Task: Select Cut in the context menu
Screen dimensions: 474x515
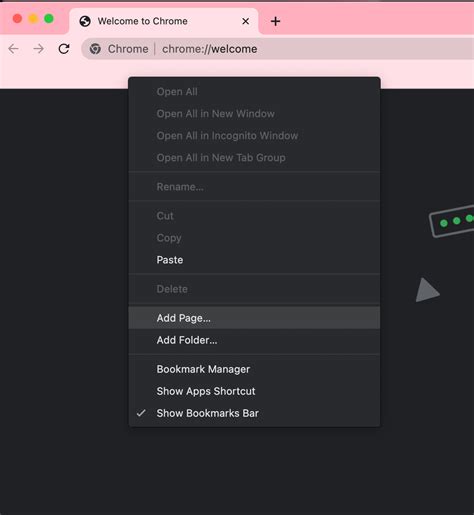Action: pos(254,216)
